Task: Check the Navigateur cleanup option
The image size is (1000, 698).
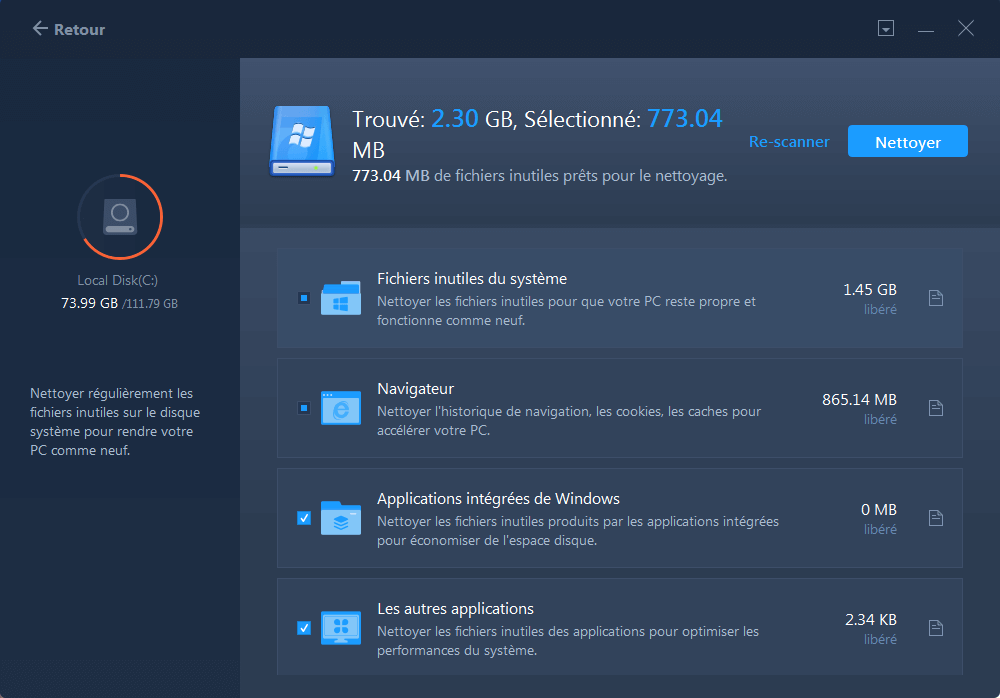Action: pos(305,408)
